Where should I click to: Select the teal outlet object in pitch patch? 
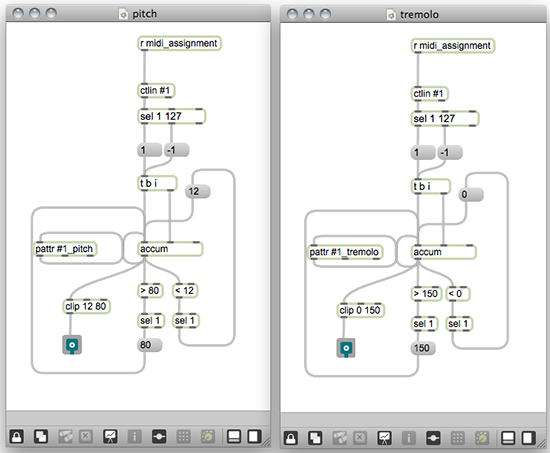tap(72, 345)
